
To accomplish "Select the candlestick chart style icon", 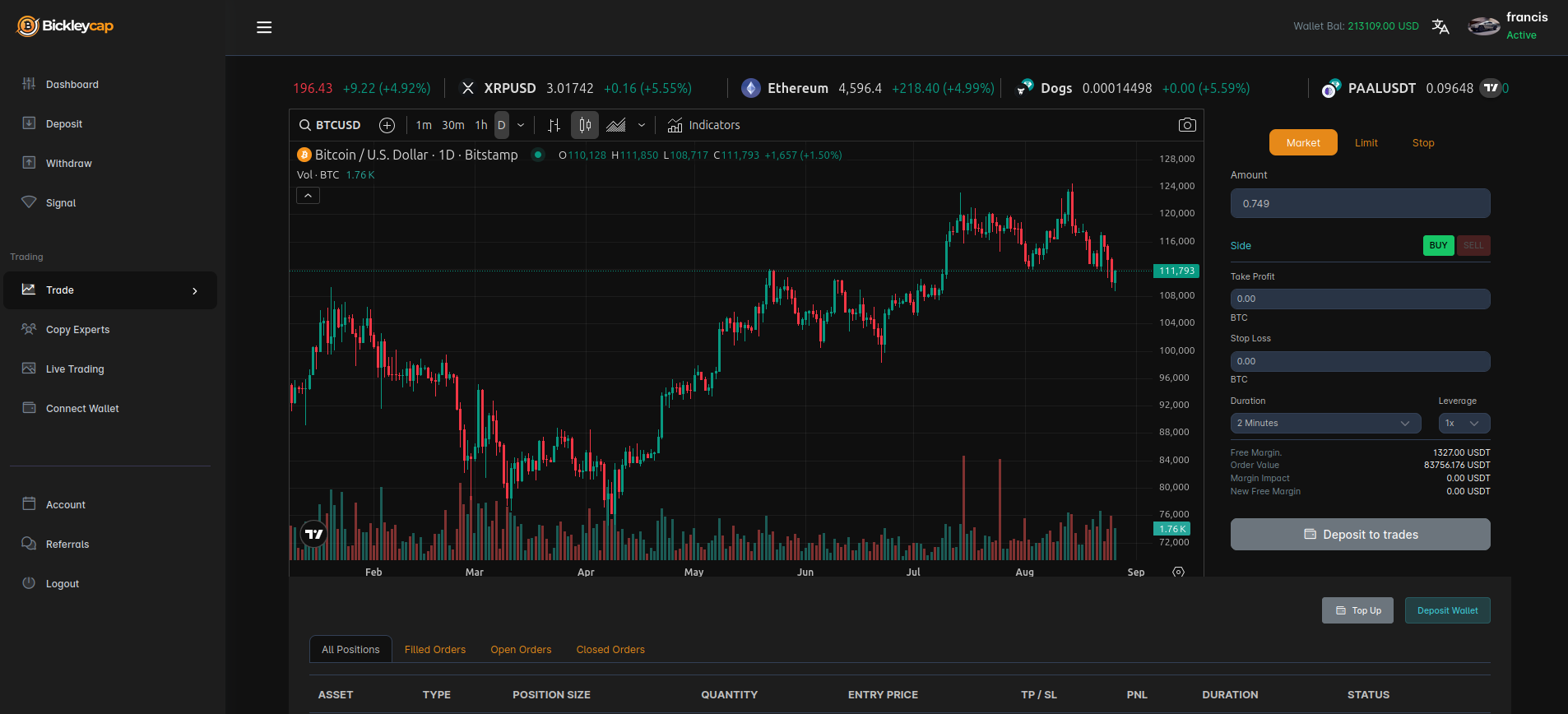I will (585, 125).
